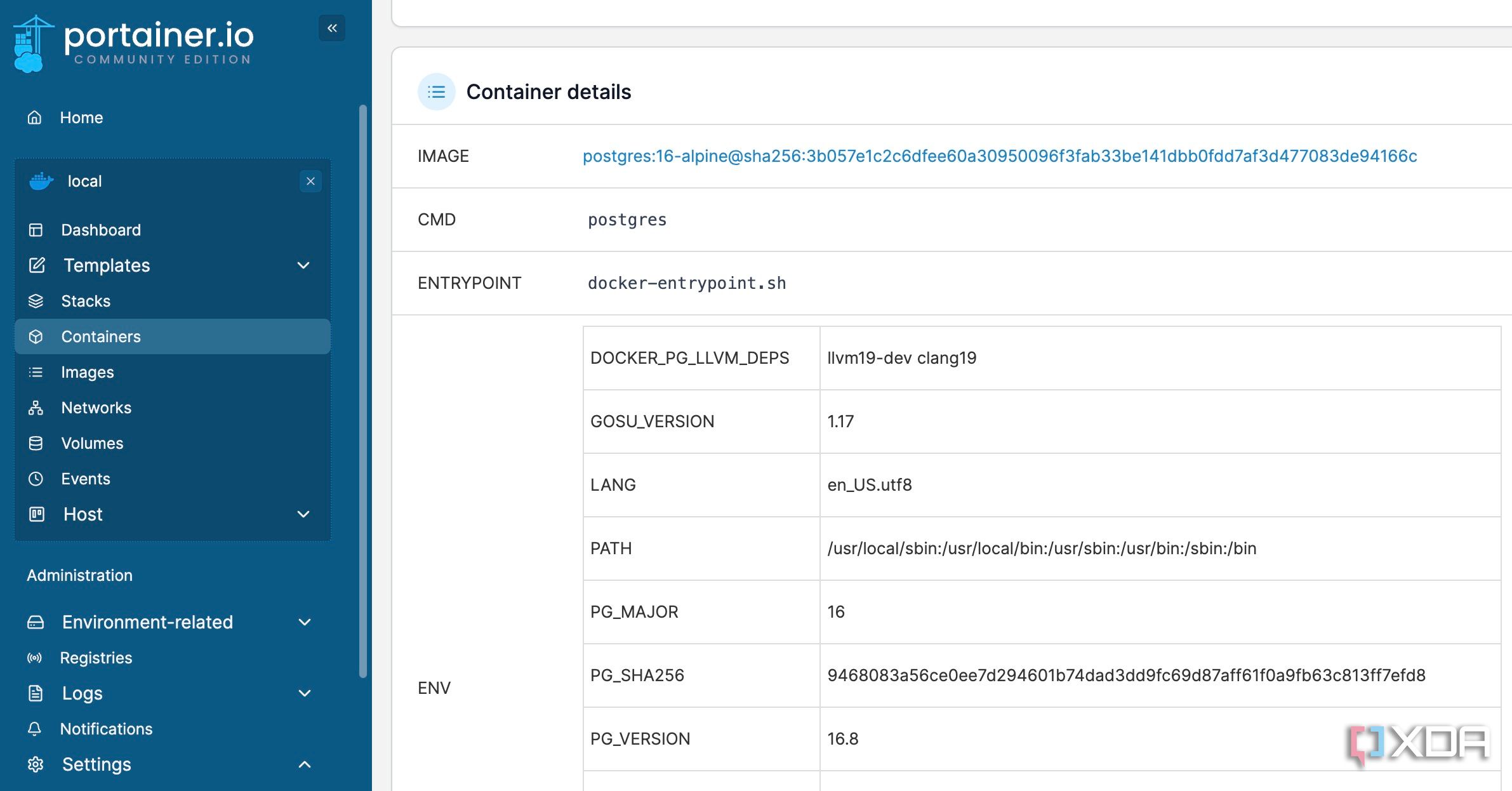Expand the Templates menu chevron
The width and height of the screenshot is (1512, 791).
pos(303,265)
